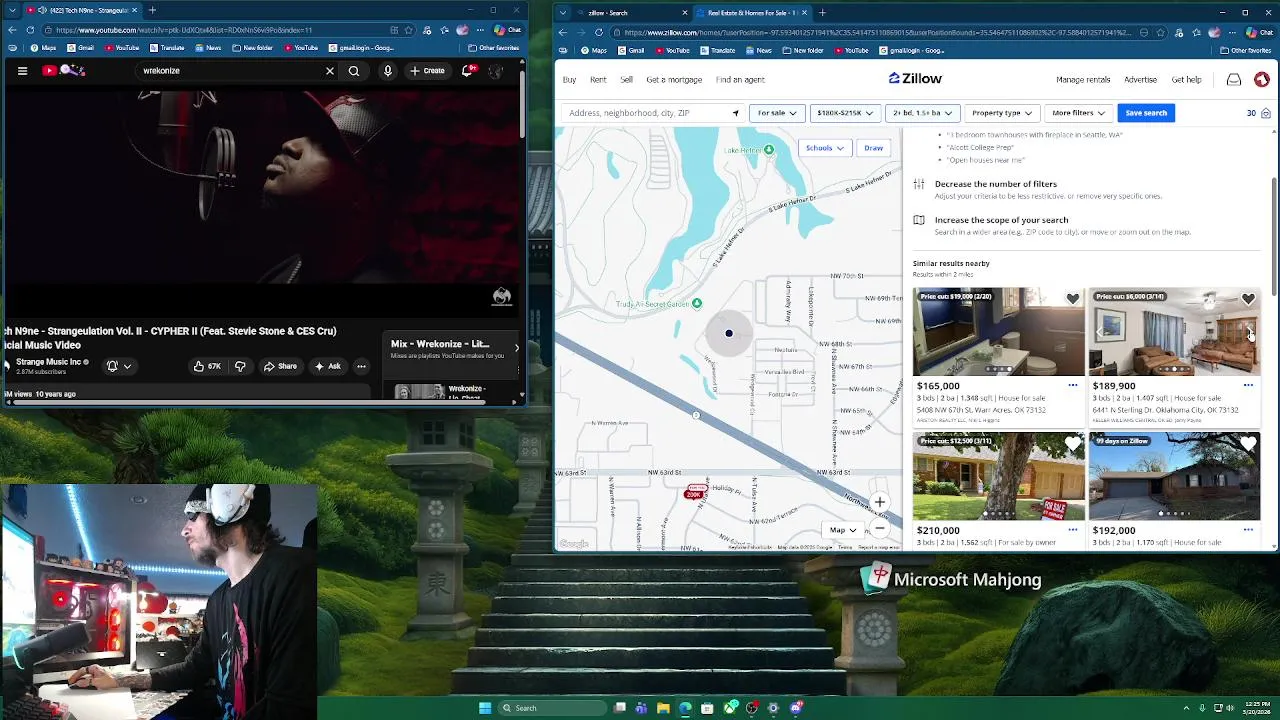Clear the YouTube search box text
The image size is (1280, 720).
(x=329, y=71)
